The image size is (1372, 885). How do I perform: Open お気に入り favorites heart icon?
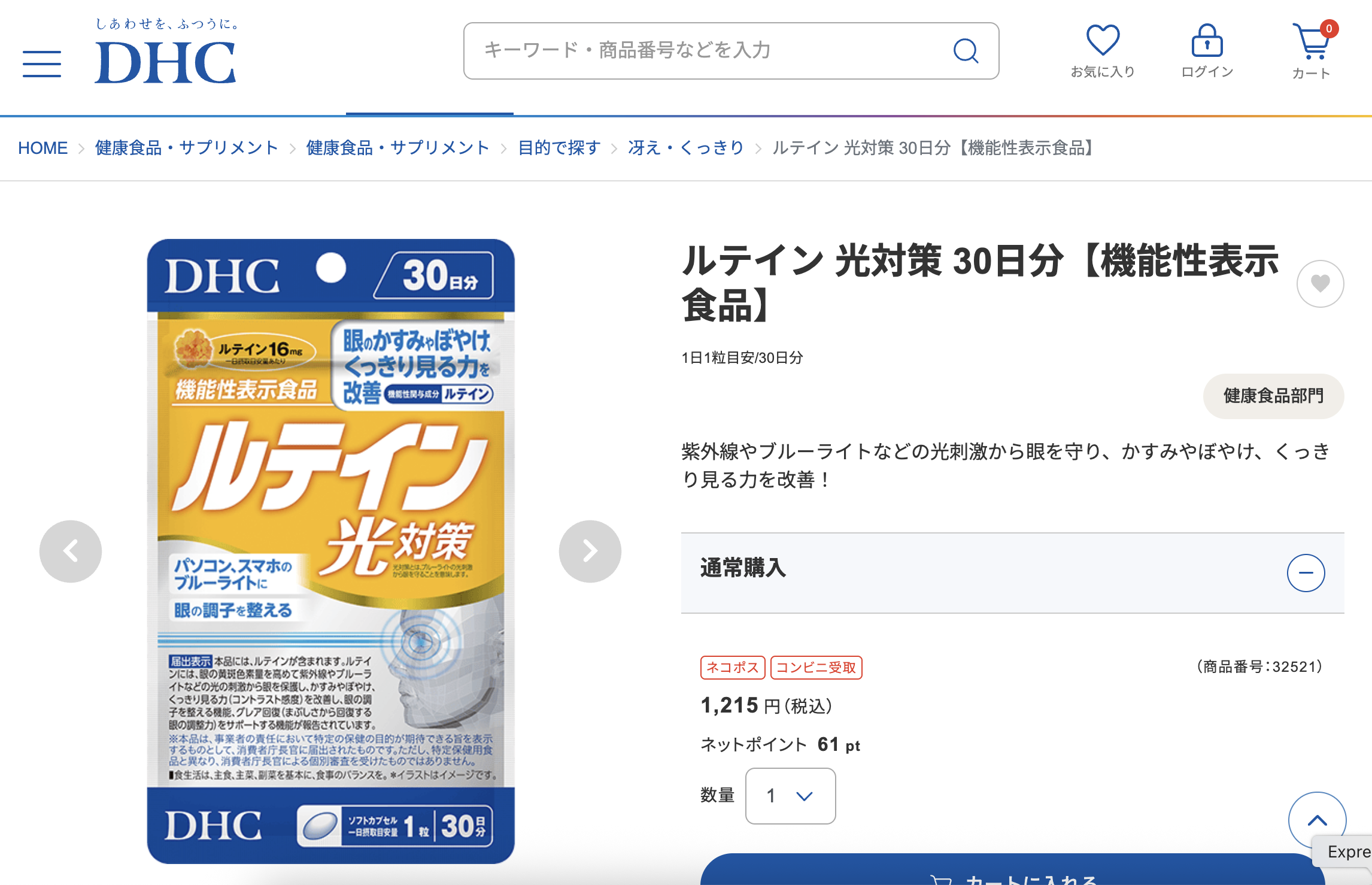(x=1103, y=51)
